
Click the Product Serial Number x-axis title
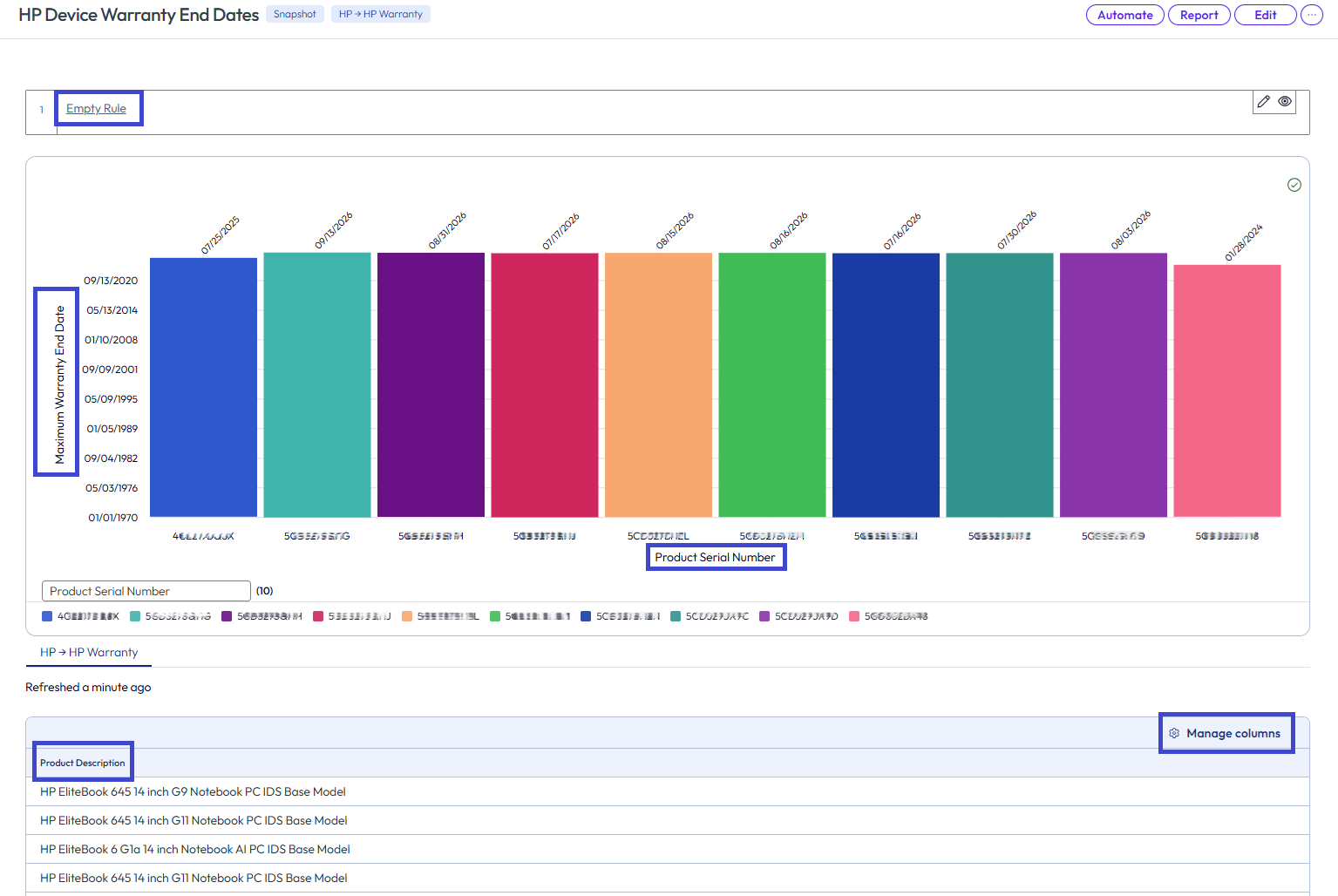(715, 557)
